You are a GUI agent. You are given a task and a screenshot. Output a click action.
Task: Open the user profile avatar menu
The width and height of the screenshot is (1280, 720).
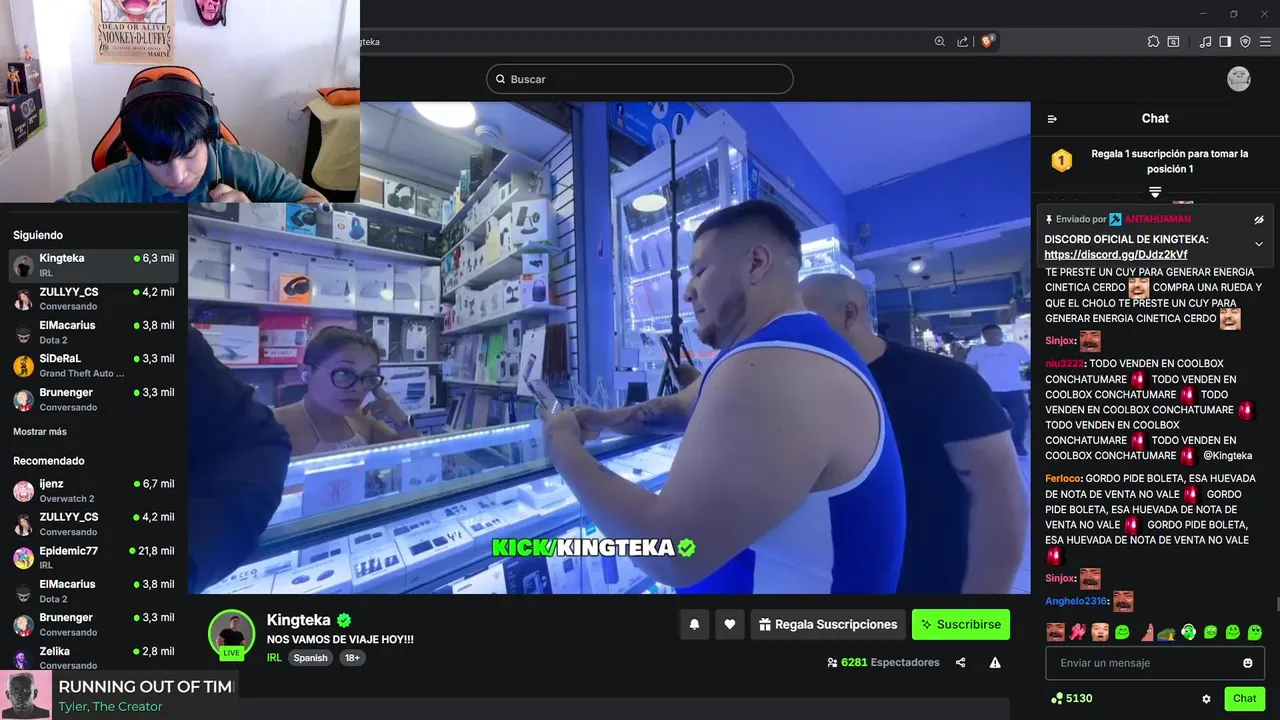pyautogui.click(x=1239, y=79)
